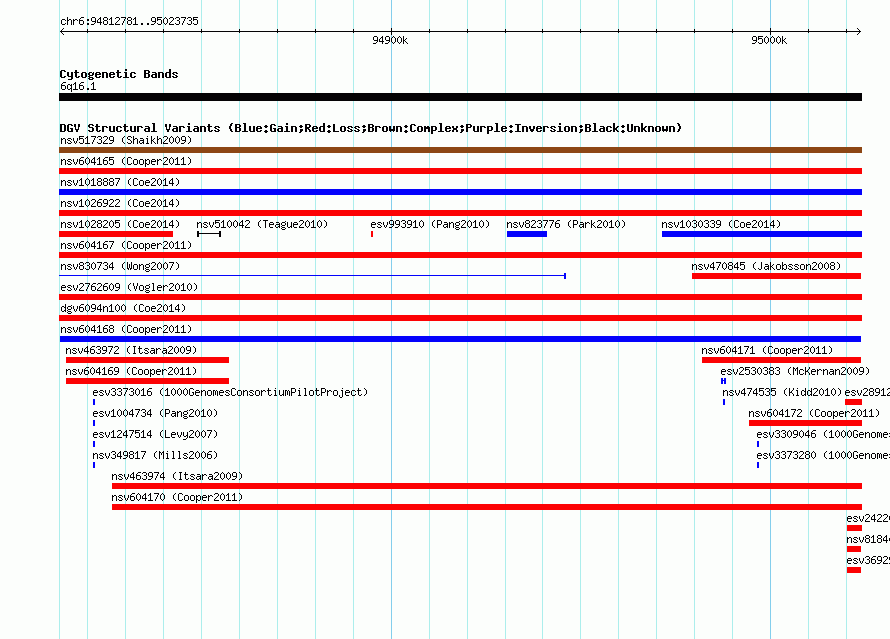The width and height of the screenshot is (890, 639).
Task: Click the esv2530383 (McKernan2009) label
Action: (795, 371)
